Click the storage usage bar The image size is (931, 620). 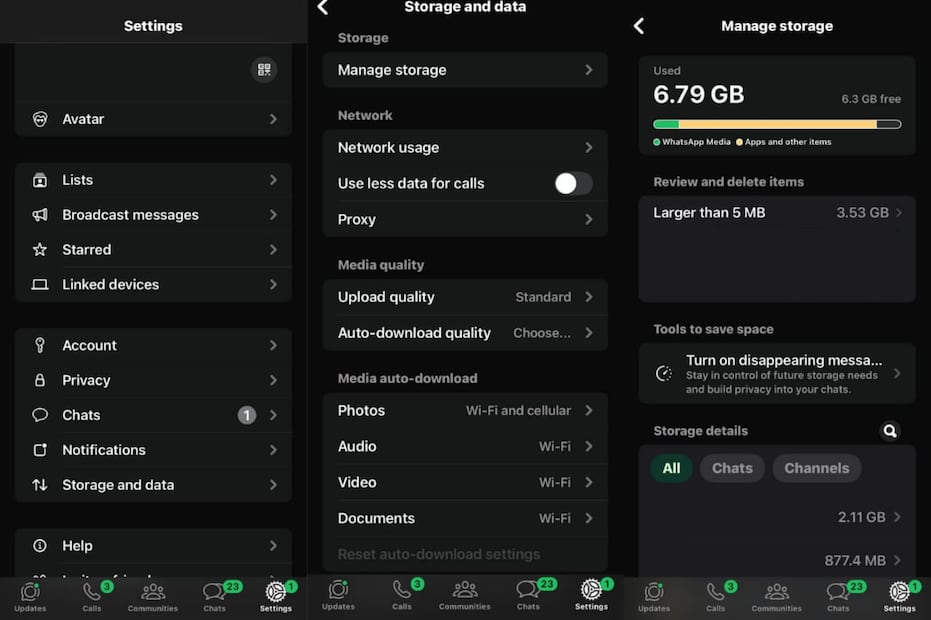pyautogui.click(x=776, y=124)
